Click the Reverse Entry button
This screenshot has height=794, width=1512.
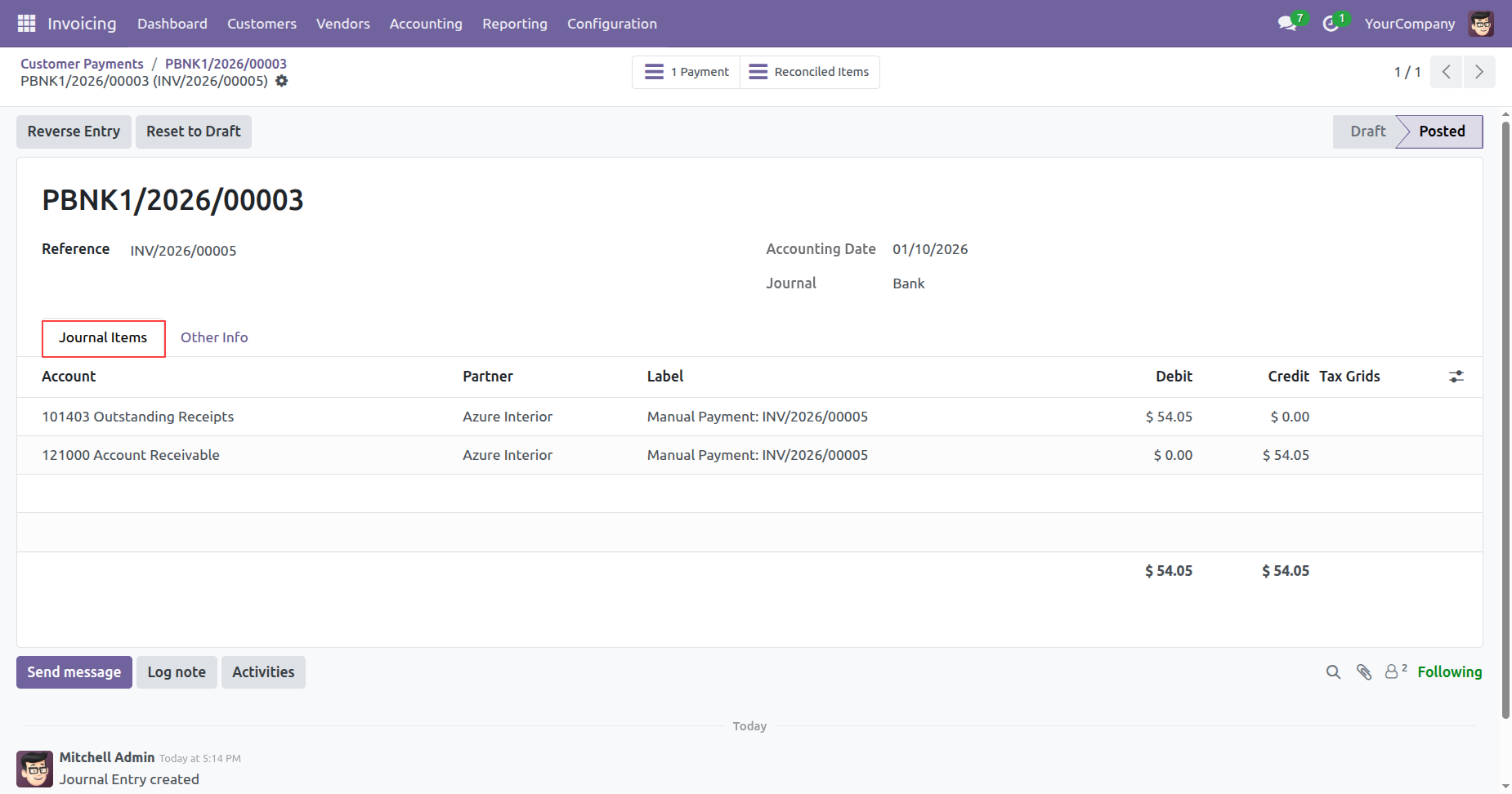(x=74, y=132)
